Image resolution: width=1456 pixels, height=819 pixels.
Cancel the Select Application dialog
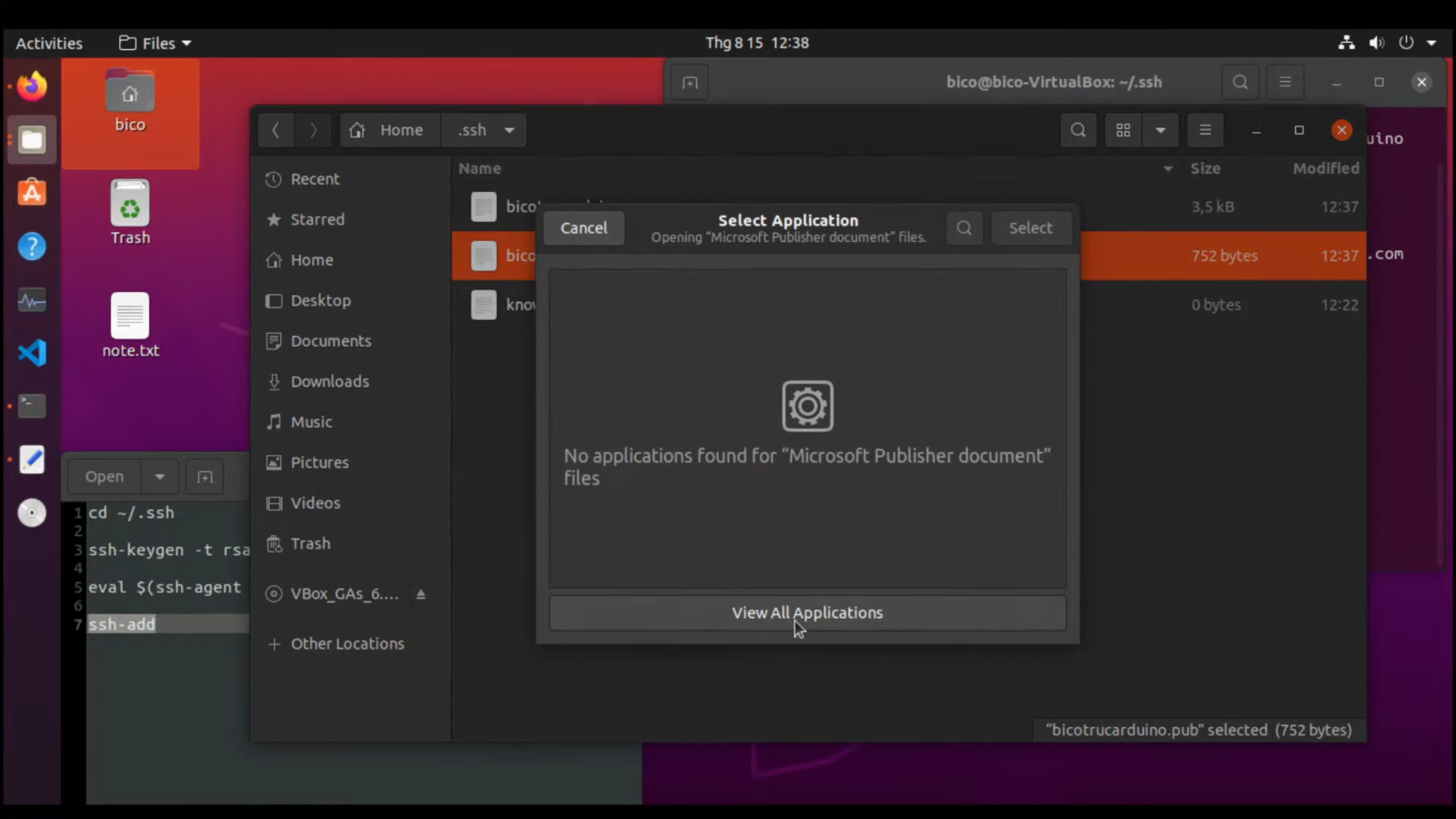point(583,227)
